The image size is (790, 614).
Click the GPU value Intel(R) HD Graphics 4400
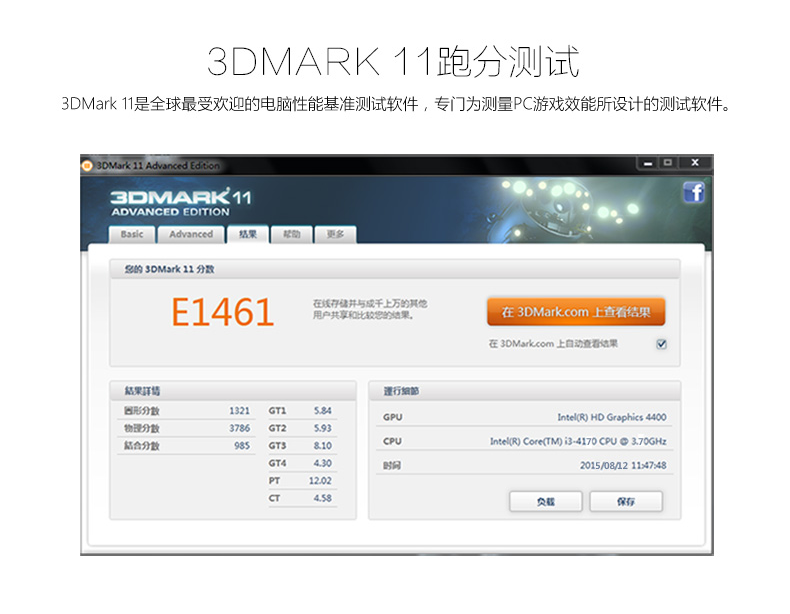(x=612, y=417)
